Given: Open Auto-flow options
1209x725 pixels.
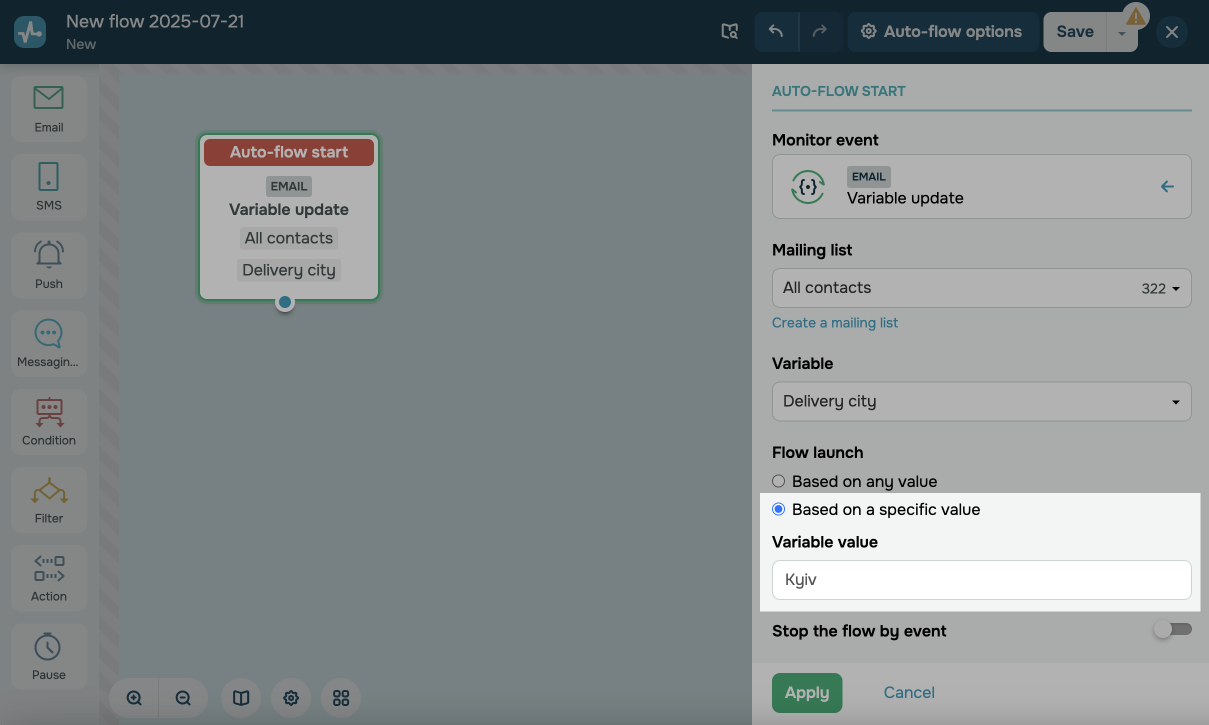Looking at the screenshot, I should pyautogui.click(x=941, y=32).
